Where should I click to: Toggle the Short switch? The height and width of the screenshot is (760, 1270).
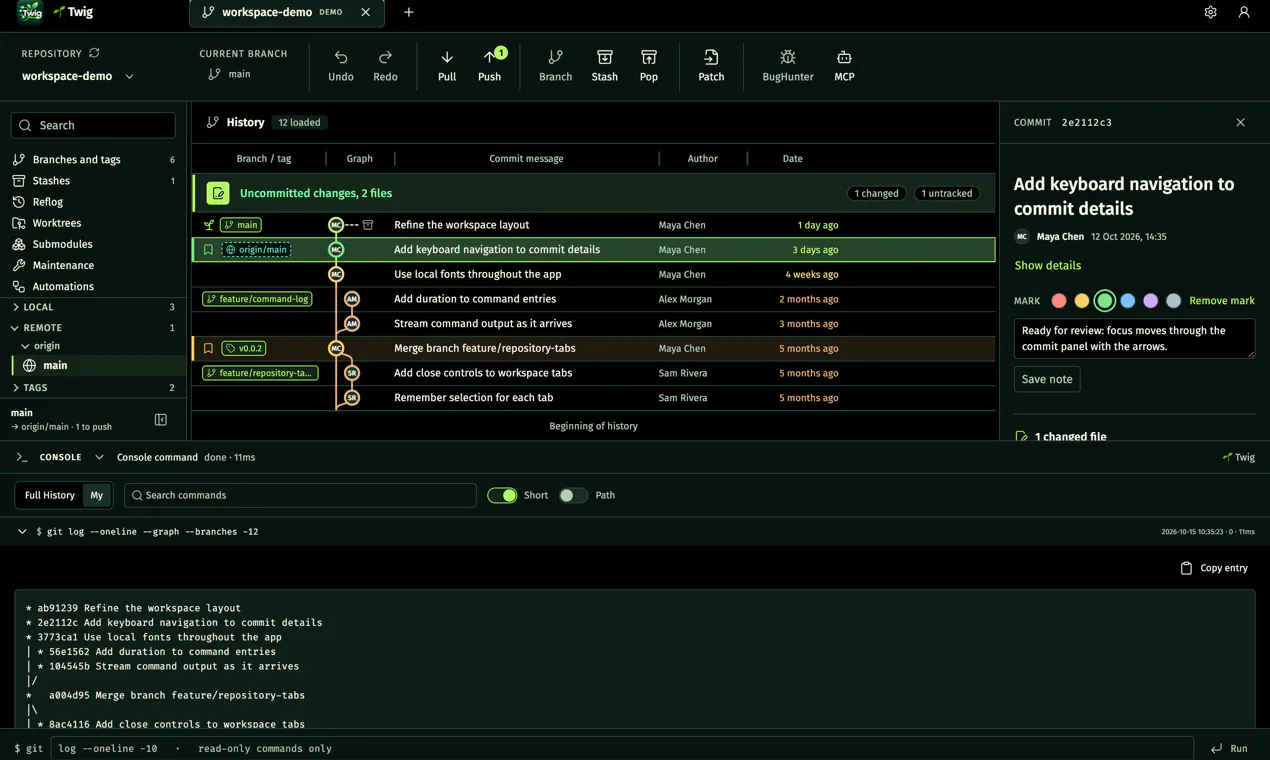click(502, 495)
